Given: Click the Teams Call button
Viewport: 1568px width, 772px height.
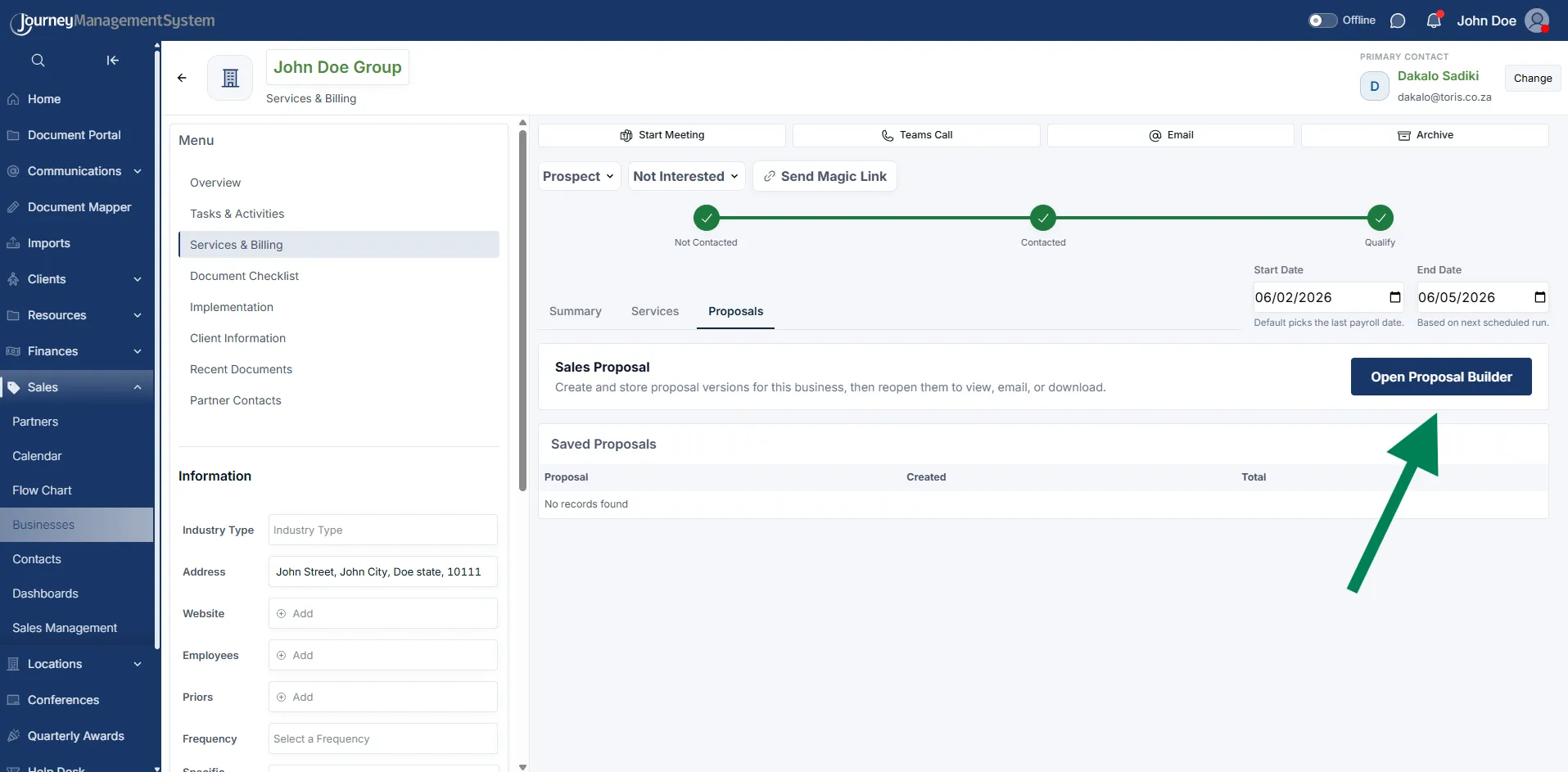Looking at the screenshot, I should [916, 135].
